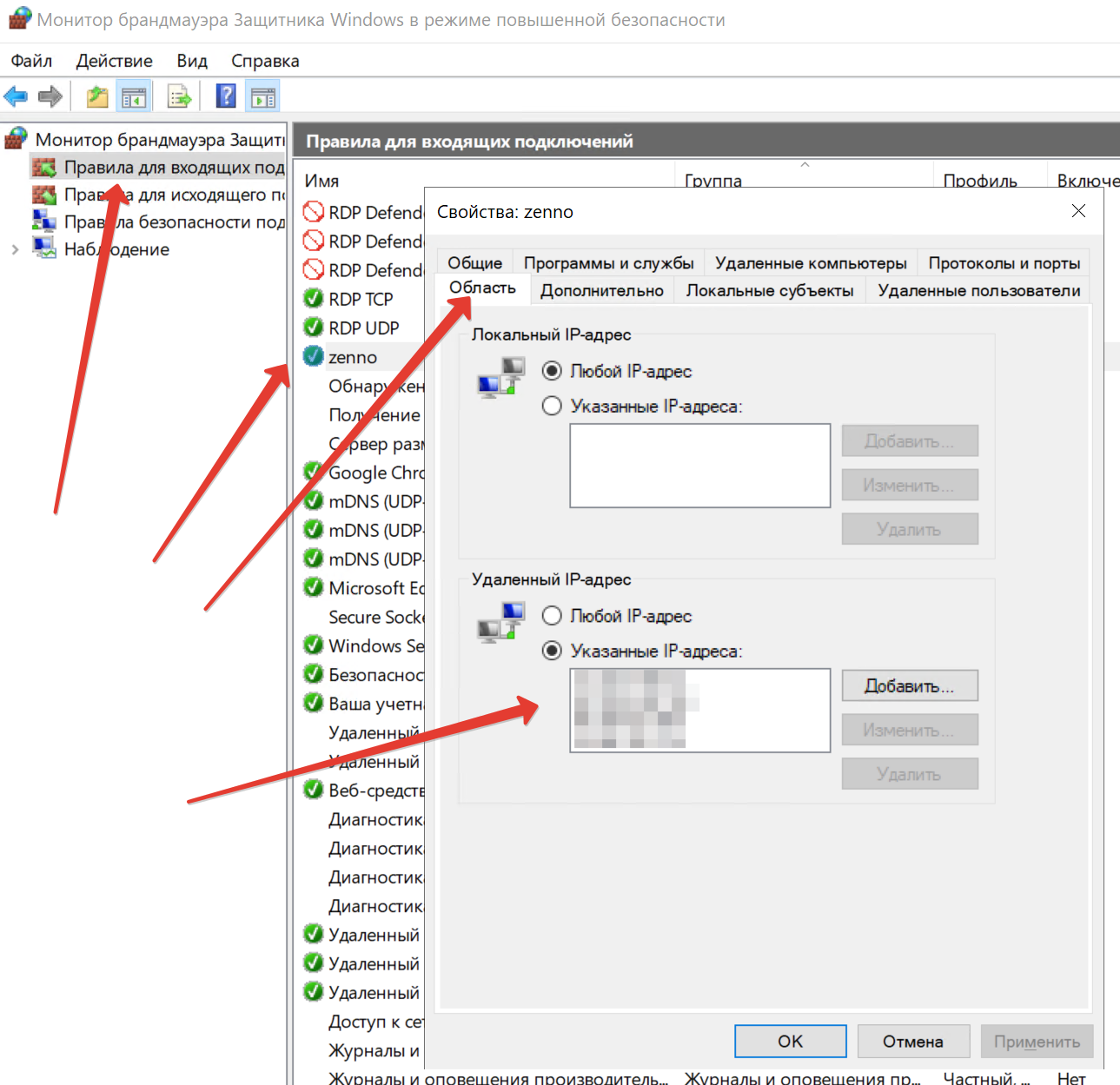This screenshot has width=1120, height=1085.
Task: Click the enabled icon beside Microsoft Edge rule
Action: [313, 587]
